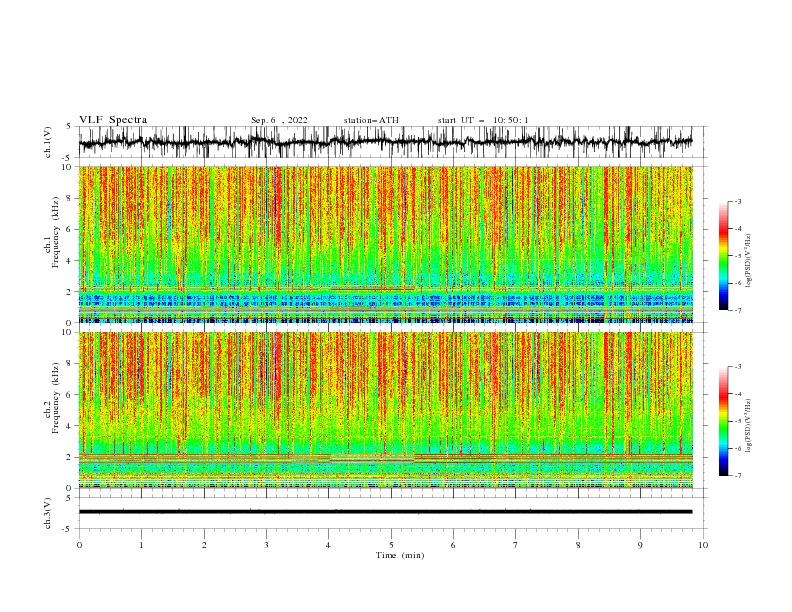Click ch.2 frequency axis tick "4"
The height and width of the screenshot is (612, 792).
(x=70, y=426)
